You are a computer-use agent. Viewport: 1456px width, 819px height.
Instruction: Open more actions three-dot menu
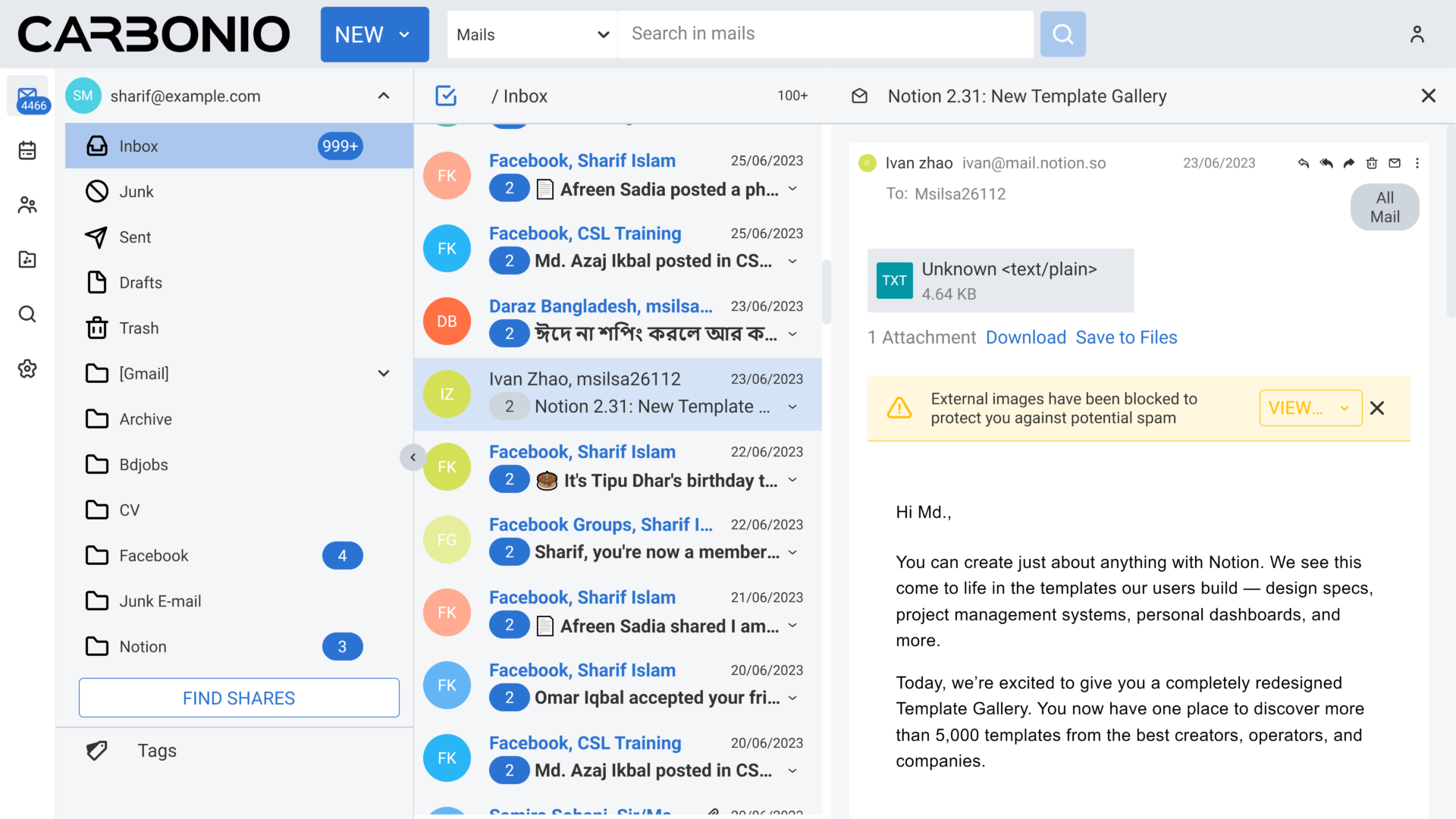coord(1417,163)
